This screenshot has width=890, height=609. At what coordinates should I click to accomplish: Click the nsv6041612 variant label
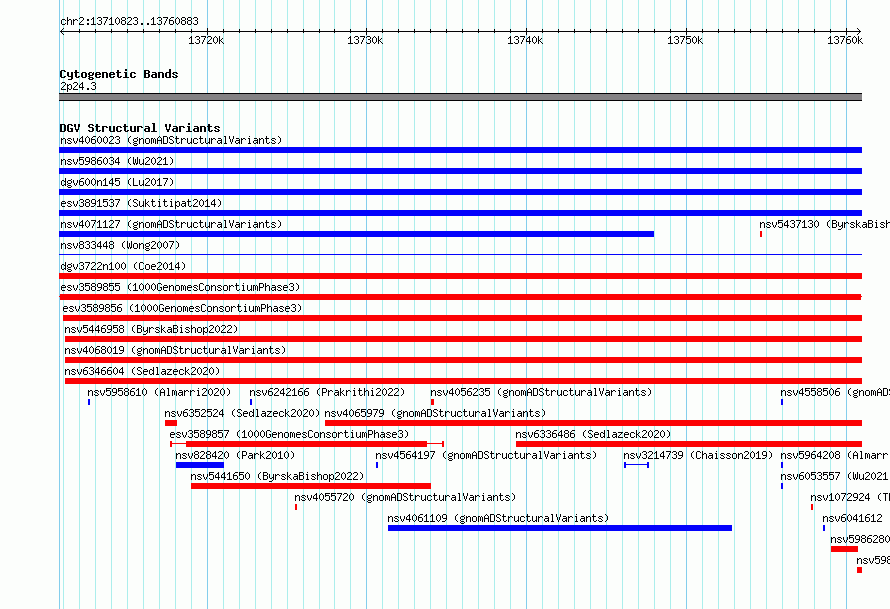[x=853, y=518]
